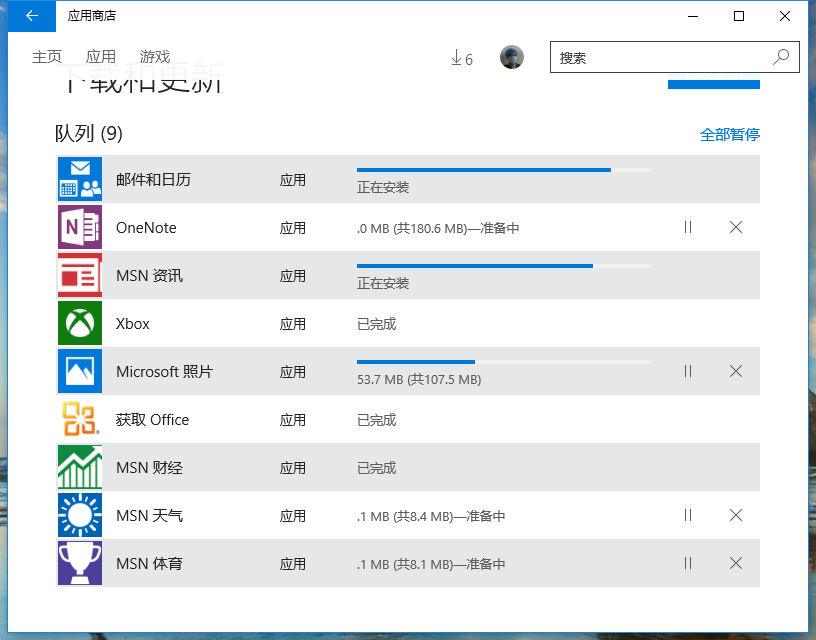This screenshot has height=640, width=816.
Task: Cancel the MSN 天气 download
Action: click(x=736, y=515)
